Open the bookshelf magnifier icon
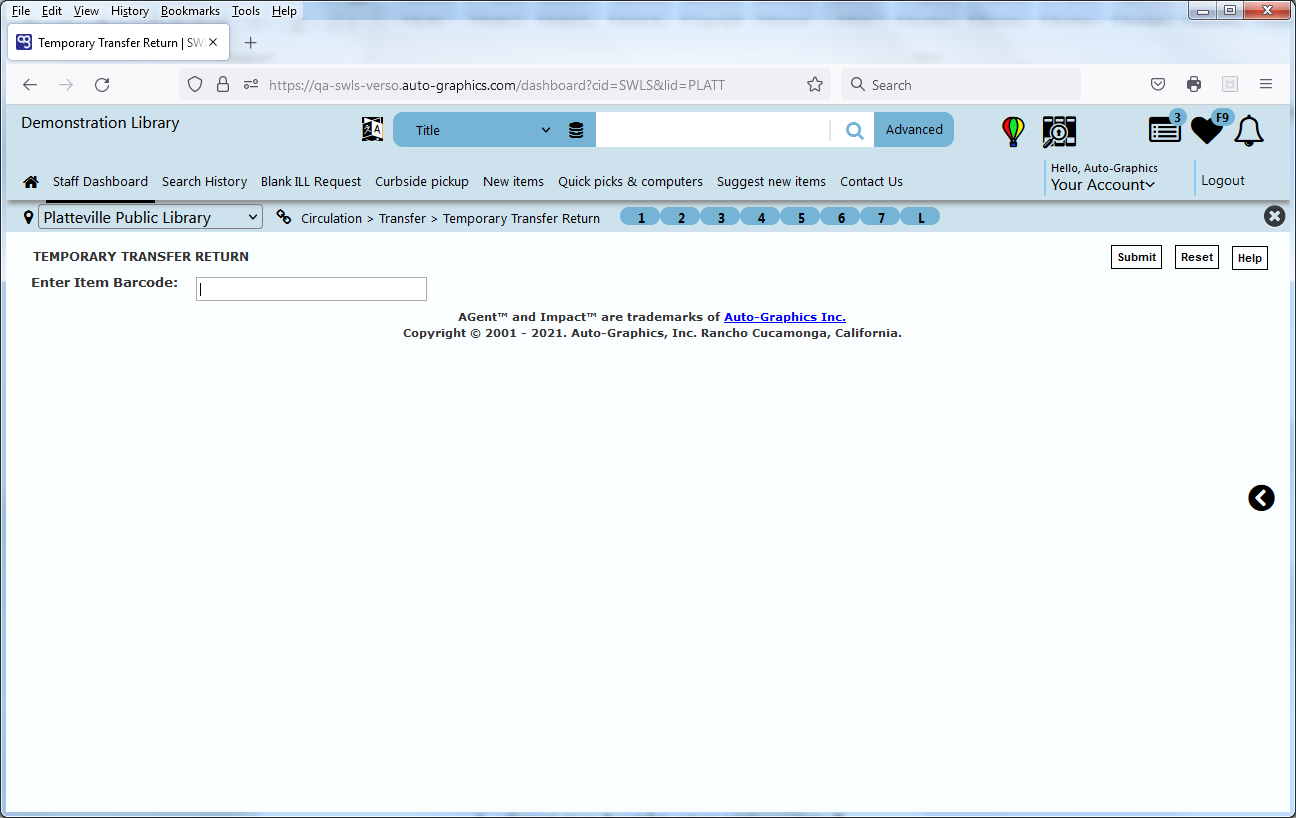Screen dimensions: 1296x818 coord(1059,131)
